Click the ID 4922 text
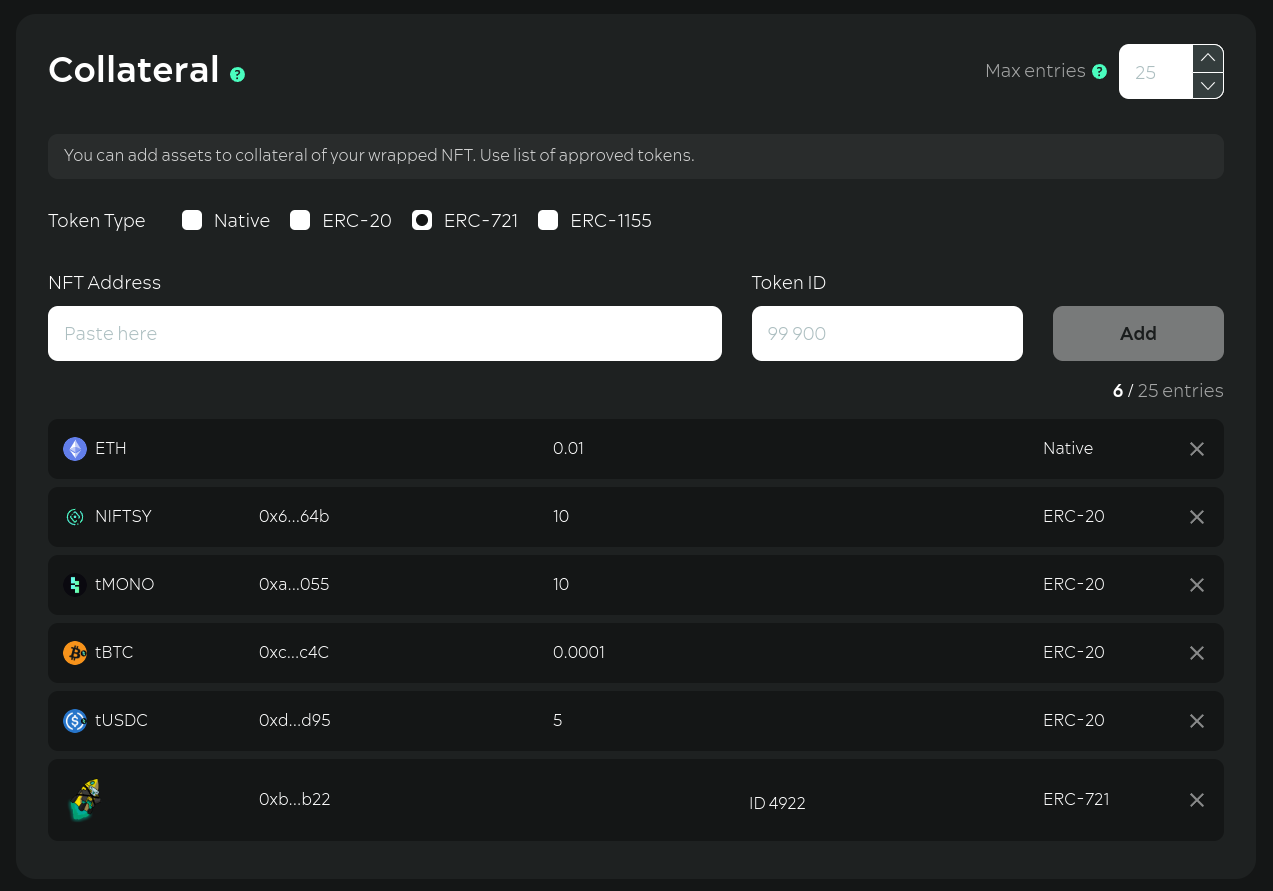Image resolution: width=1273 pixels, height=891 pixels. point(777,803)
